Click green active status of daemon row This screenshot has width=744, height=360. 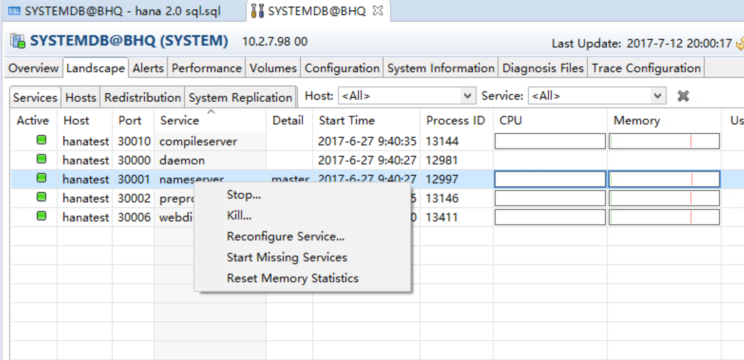coord(42,159)
